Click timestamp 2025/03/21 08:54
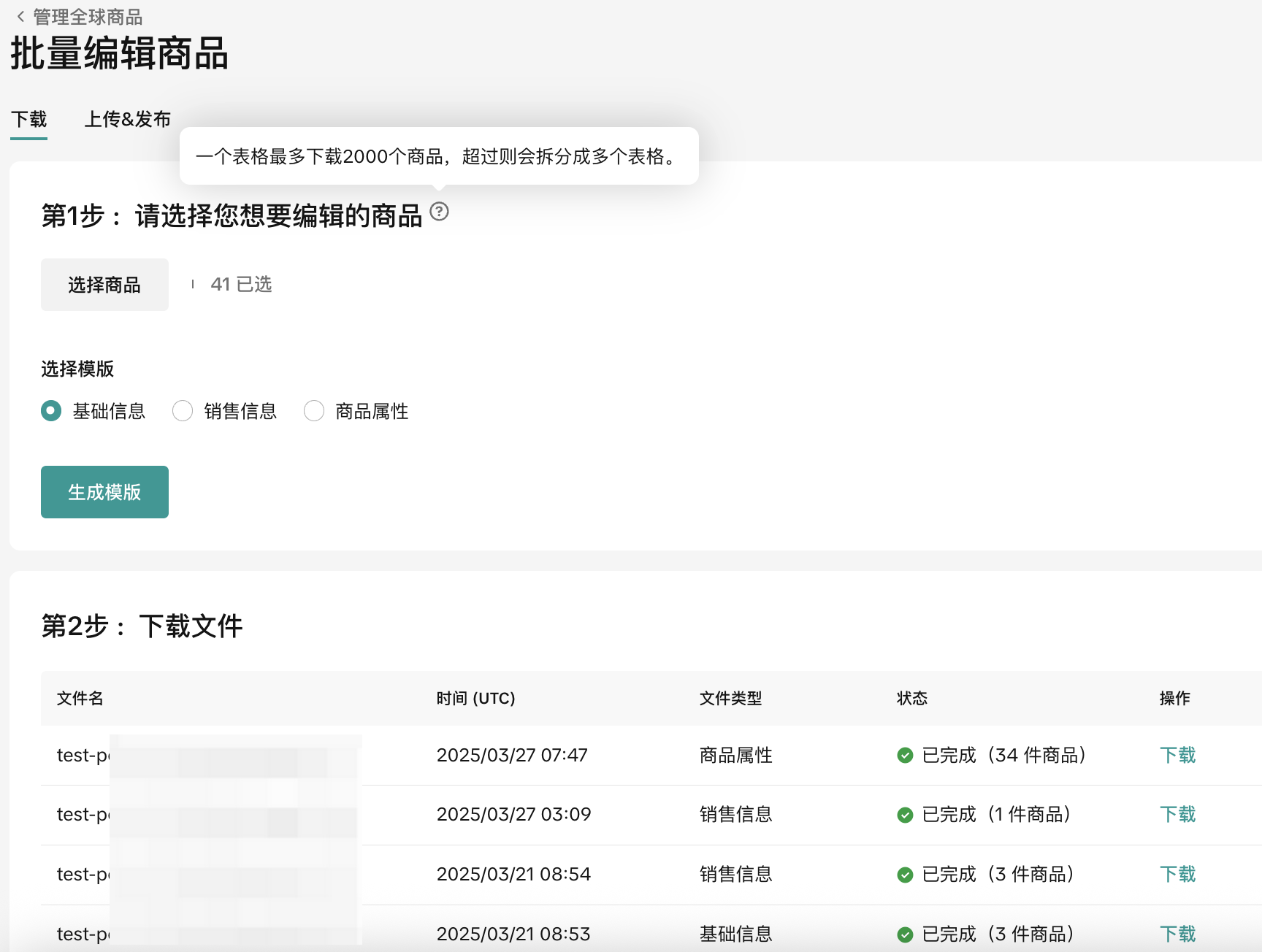Image resolution: width=1262 pixels, height=952 pixels. click(514, 874)
